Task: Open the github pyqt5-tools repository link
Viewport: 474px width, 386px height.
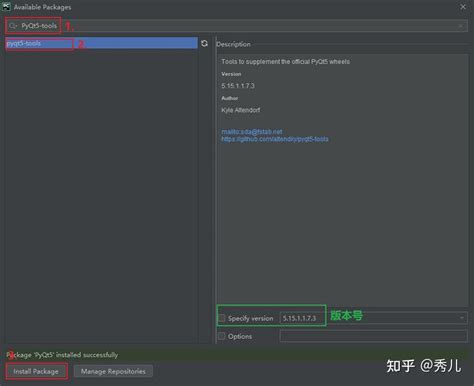Action: 275,139
